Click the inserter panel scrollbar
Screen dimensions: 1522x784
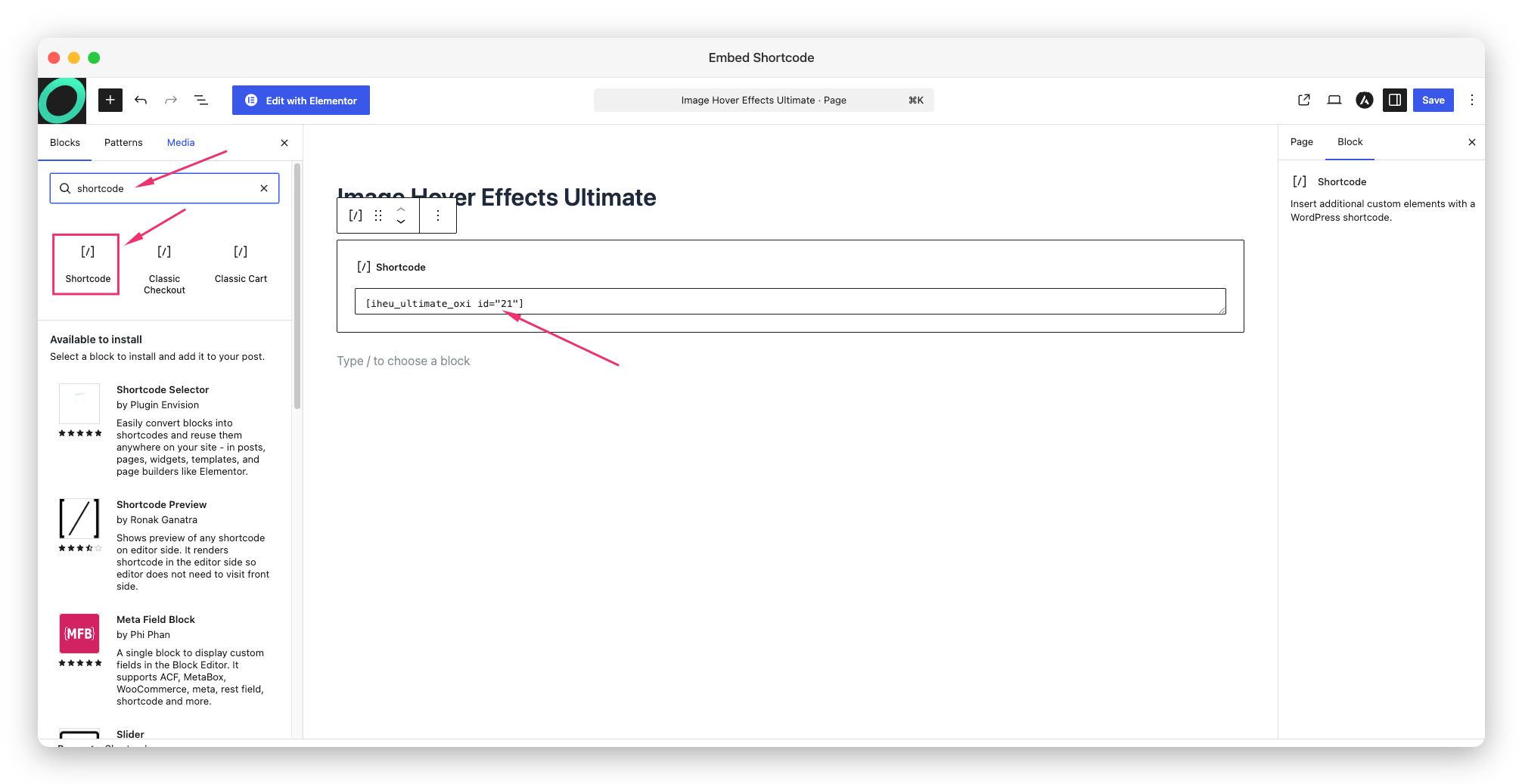[297, 286]
